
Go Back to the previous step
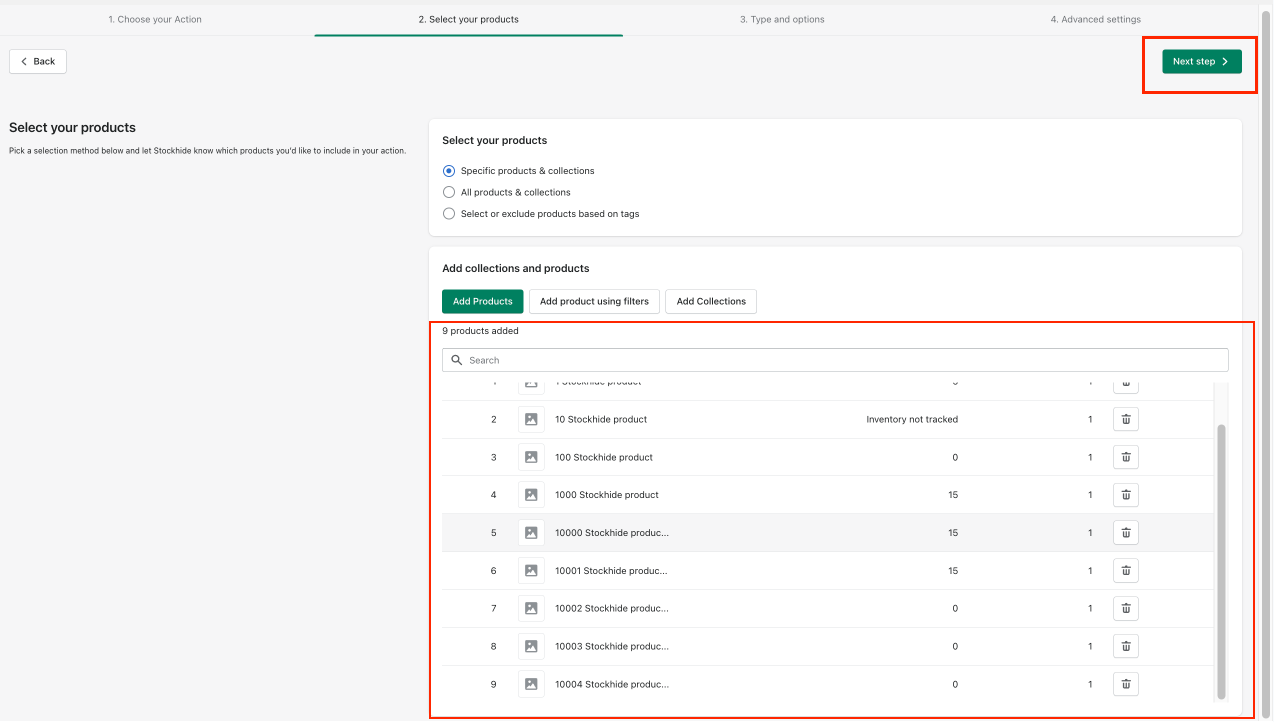click(x=38, y=62)
